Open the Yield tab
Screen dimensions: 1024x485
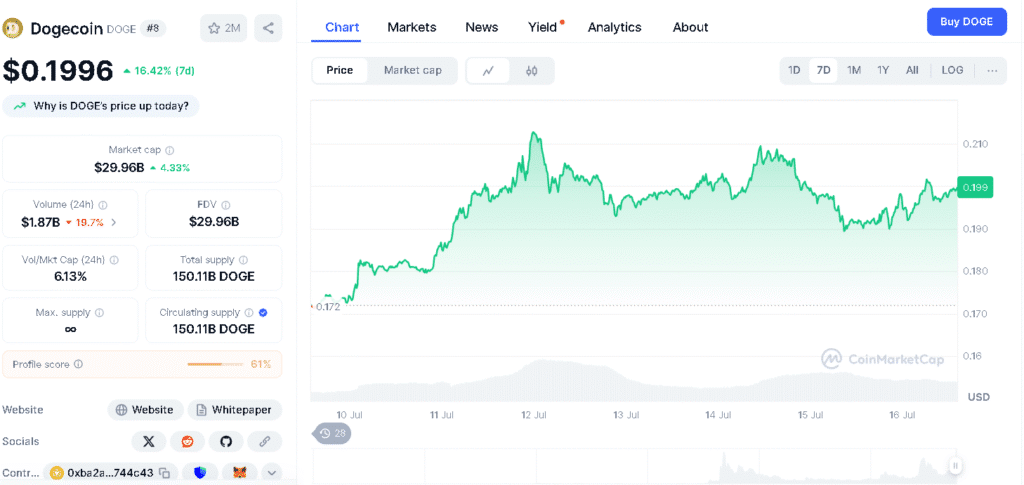(x=543, y=27)
